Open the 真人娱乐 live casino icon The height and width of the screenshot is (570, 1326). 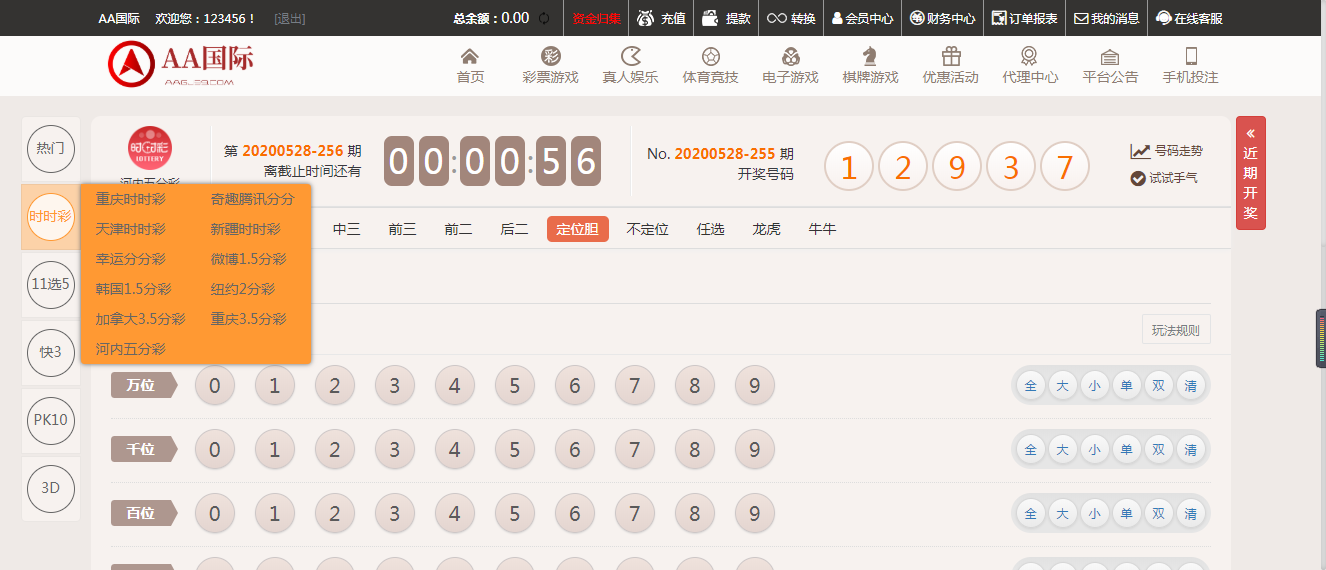[x=630, y=57]
